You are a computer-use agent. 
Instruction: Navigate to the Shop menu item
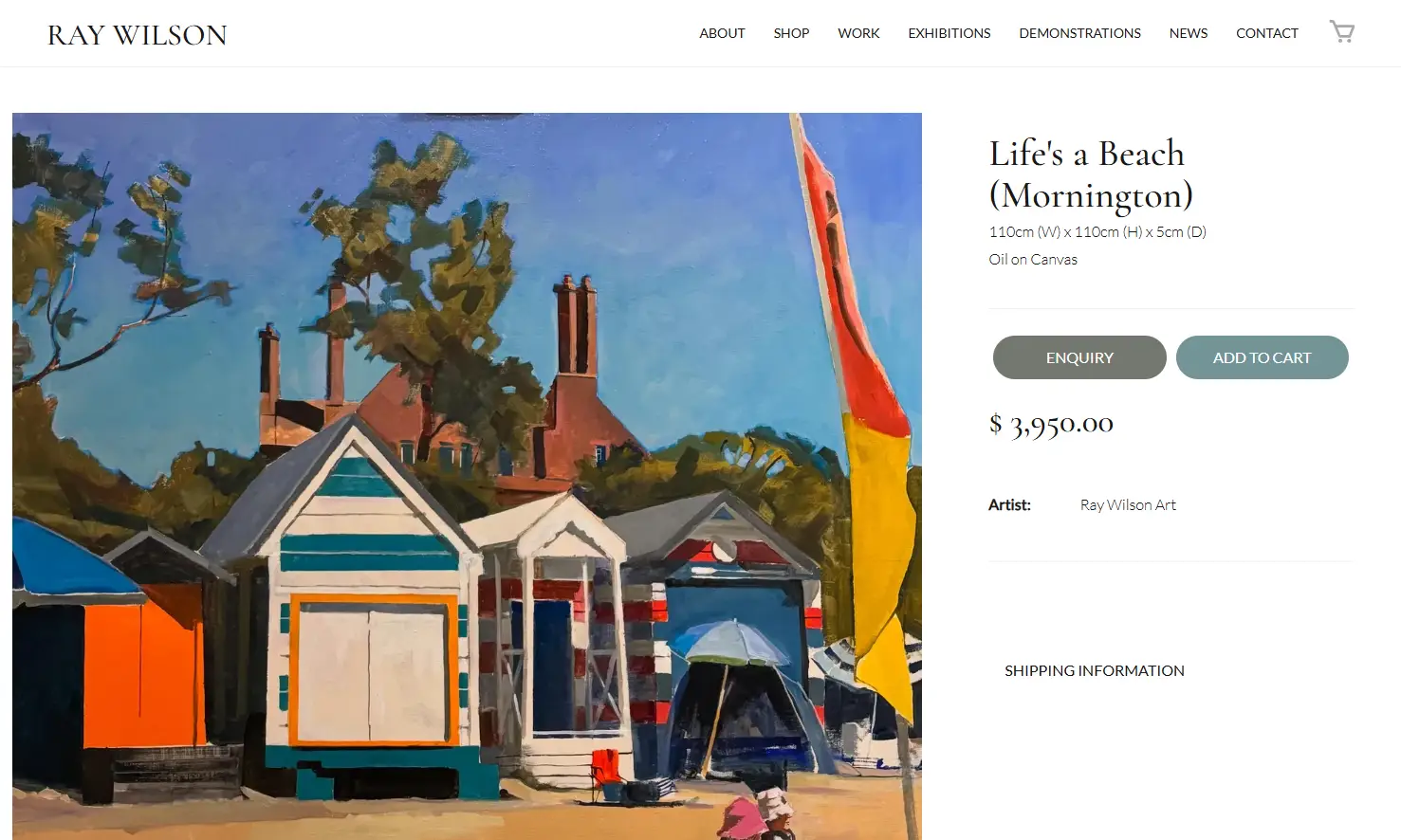click(x=791, y=33)
